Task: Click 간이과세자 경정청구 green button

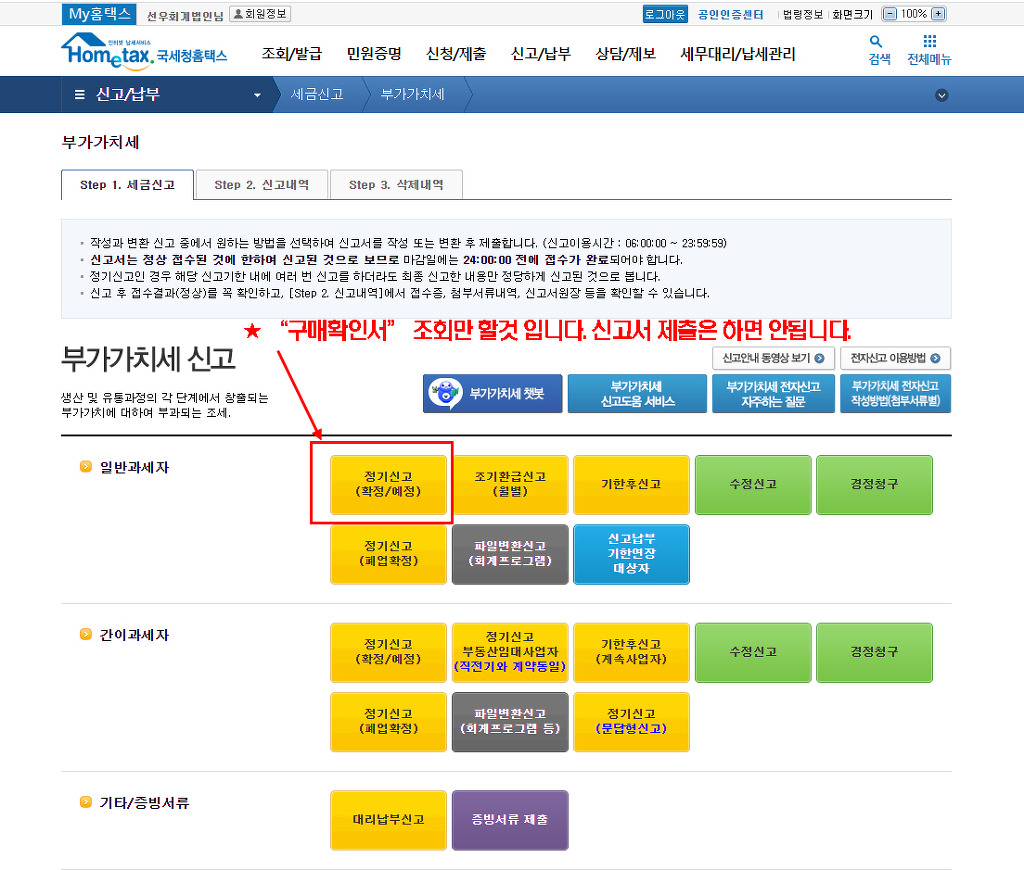Action: pos(874,652)
